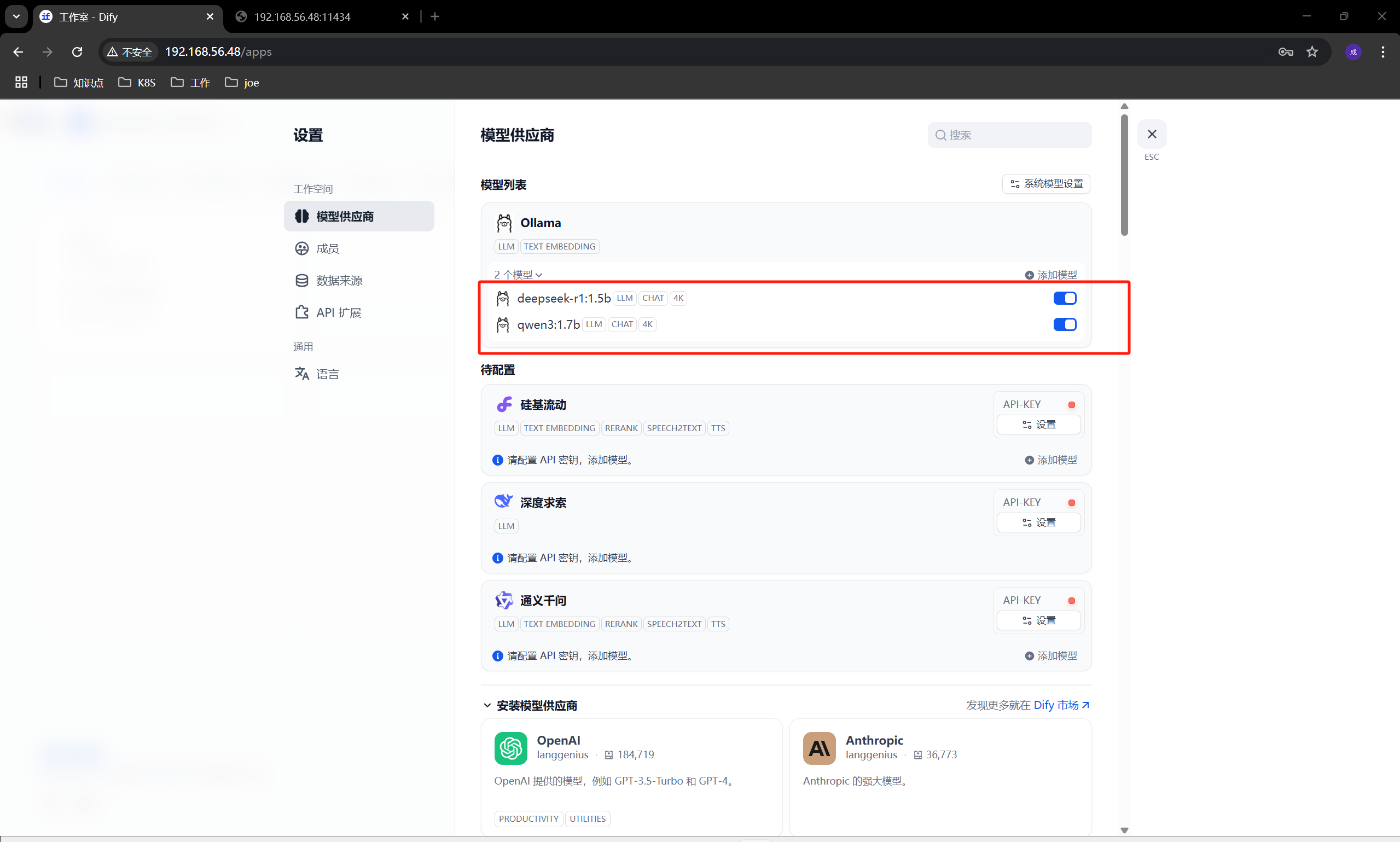Click the Anthropic logo icon
1400x842 pixels.
coord(819,748)
